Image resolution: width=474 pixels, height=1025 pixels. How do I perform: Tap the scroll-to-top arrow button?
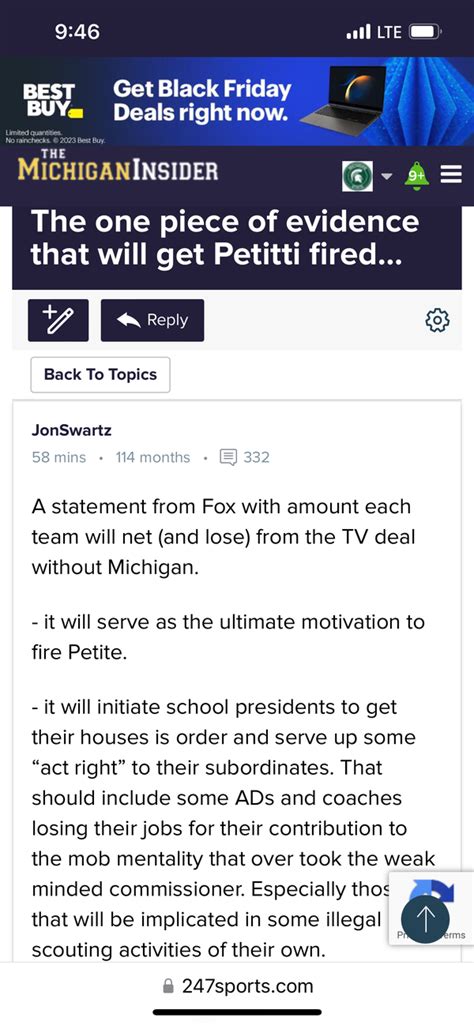point(426,920)
